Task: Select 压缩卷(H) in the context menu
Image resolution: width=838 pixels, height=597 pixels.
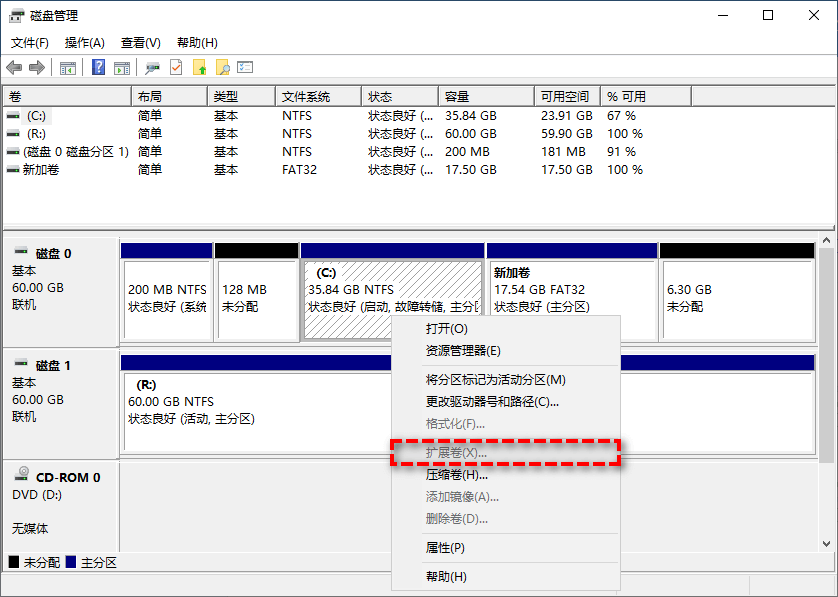Action: 457,475
